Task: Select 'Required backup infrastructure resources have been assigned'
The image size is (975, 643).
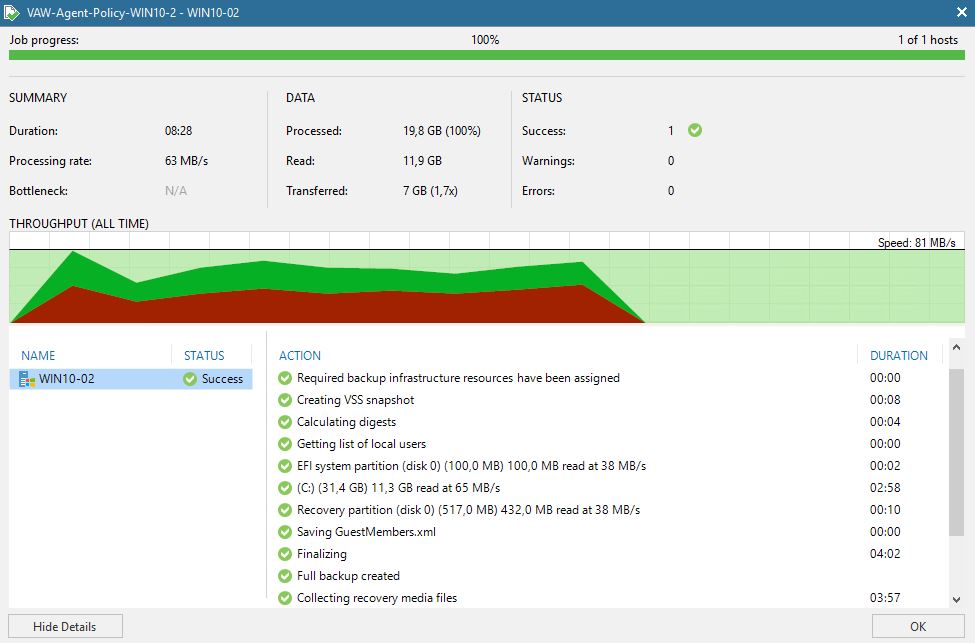Action: point(458,378)
